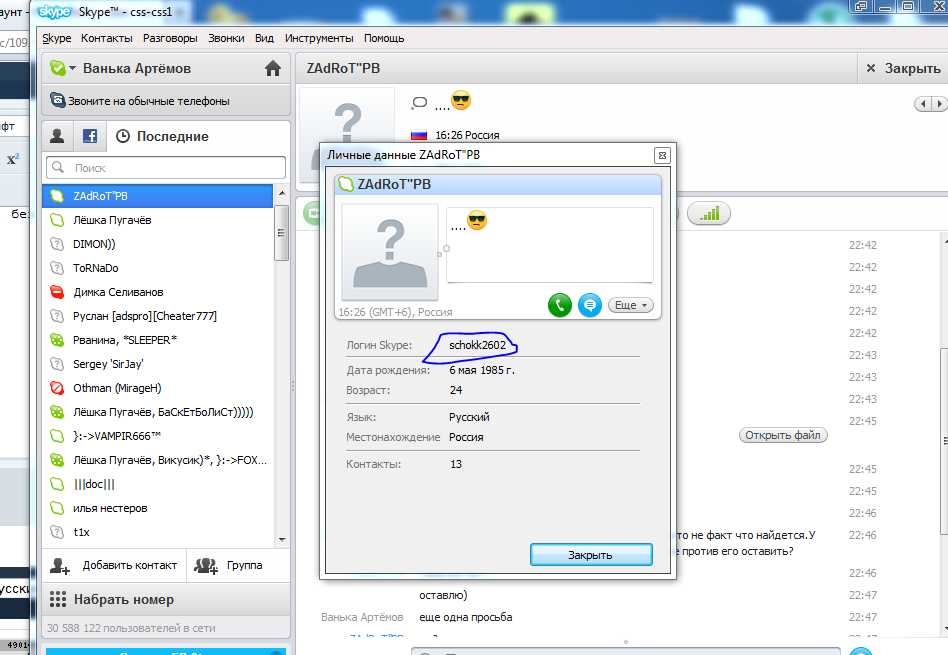Click Добавить контакт button
Image resolution: width=948 pixels, height=655 pixels.
pos(114,565)
